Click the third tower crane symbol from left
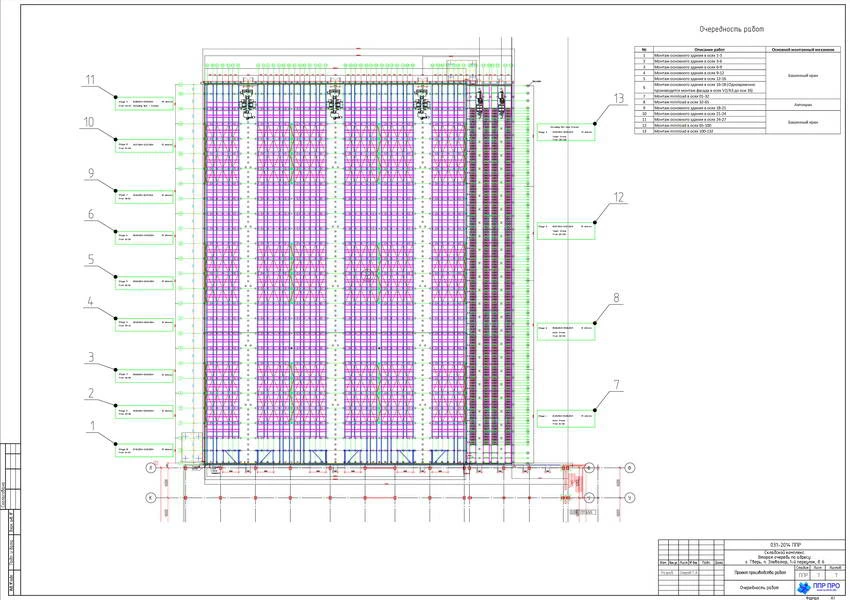Viewport: 850px width, 600px height. coord(421,101)
